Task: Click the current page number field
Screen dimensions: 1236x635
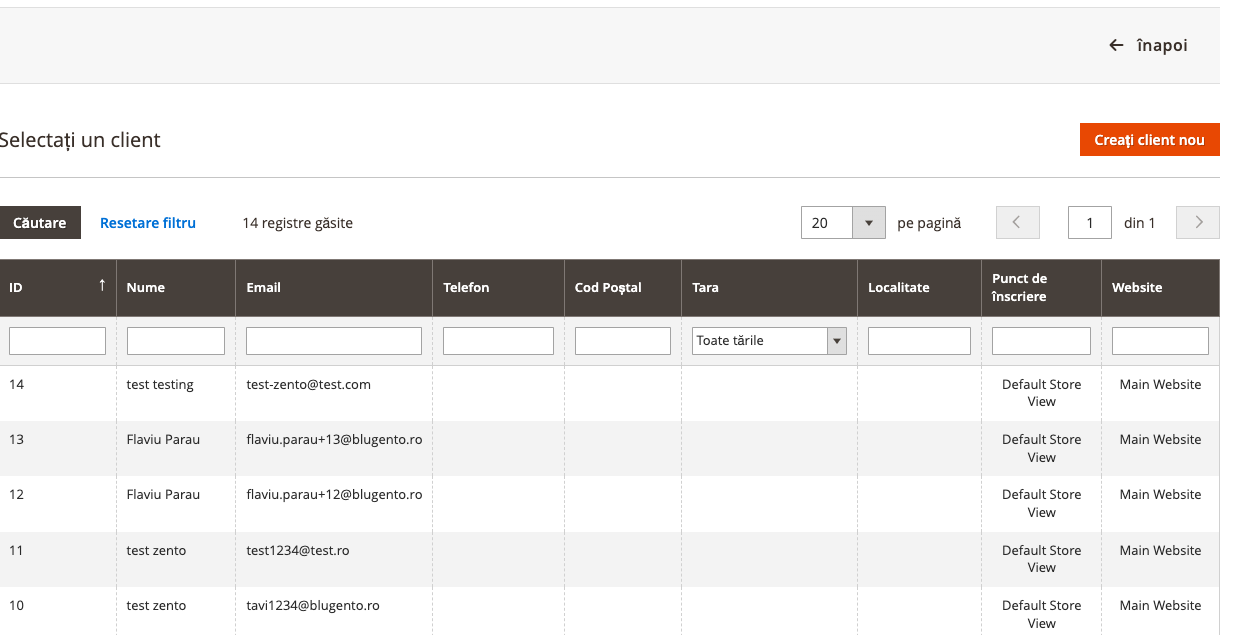Action: click(x=1090, y=223)
